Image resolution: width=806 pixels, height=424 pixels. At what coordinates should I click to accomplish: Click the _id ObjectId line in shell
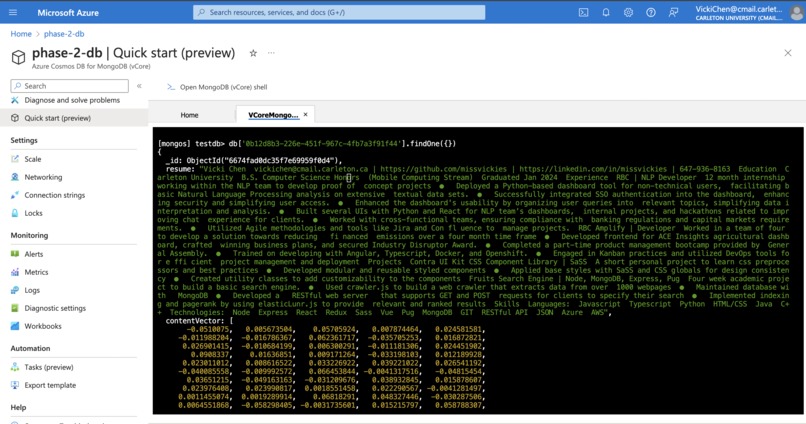(253, 160)
